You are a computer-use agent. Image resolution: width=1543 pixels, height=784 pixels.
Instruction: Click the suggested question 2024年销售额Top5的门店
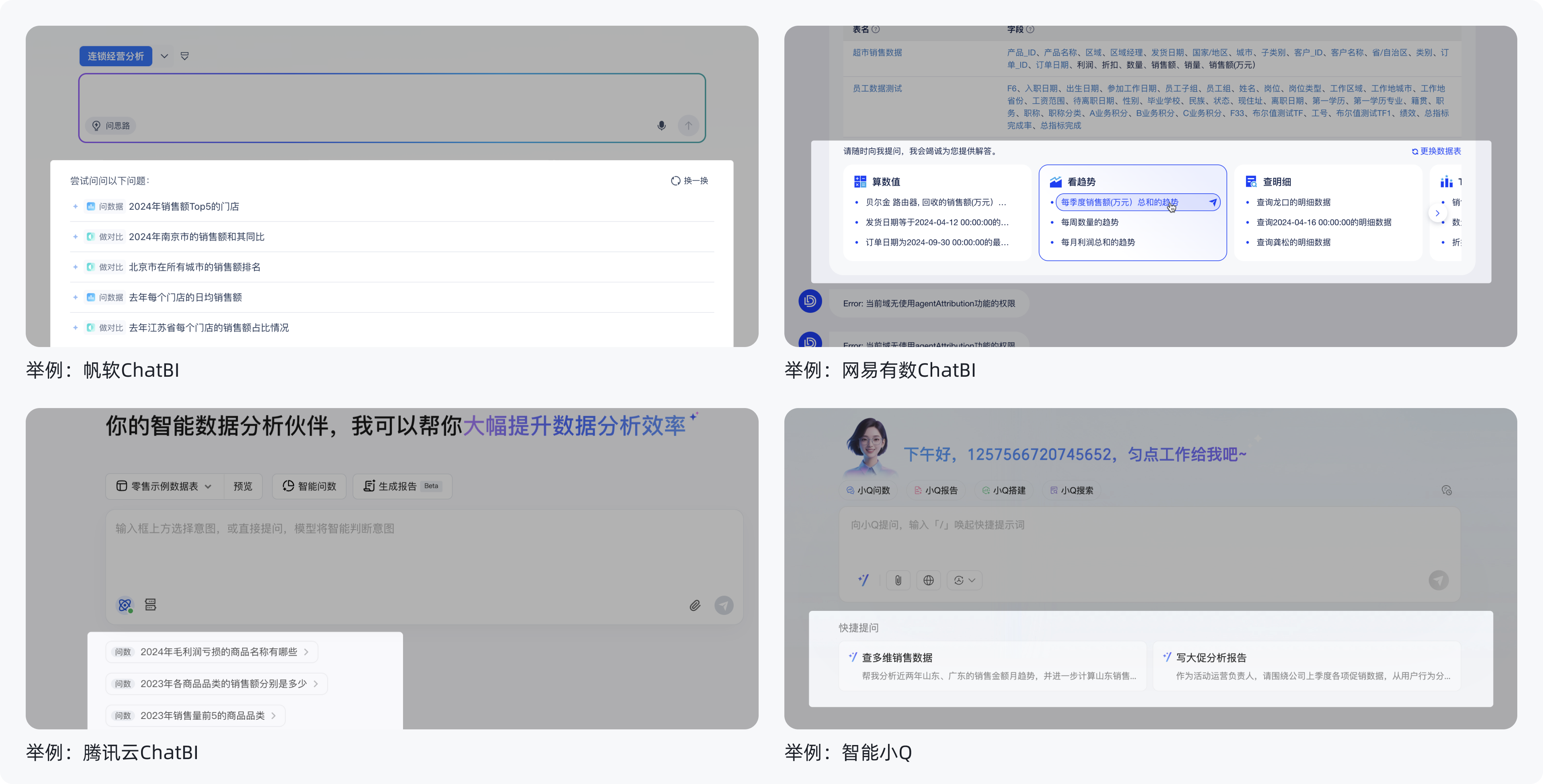click(184, 206)
